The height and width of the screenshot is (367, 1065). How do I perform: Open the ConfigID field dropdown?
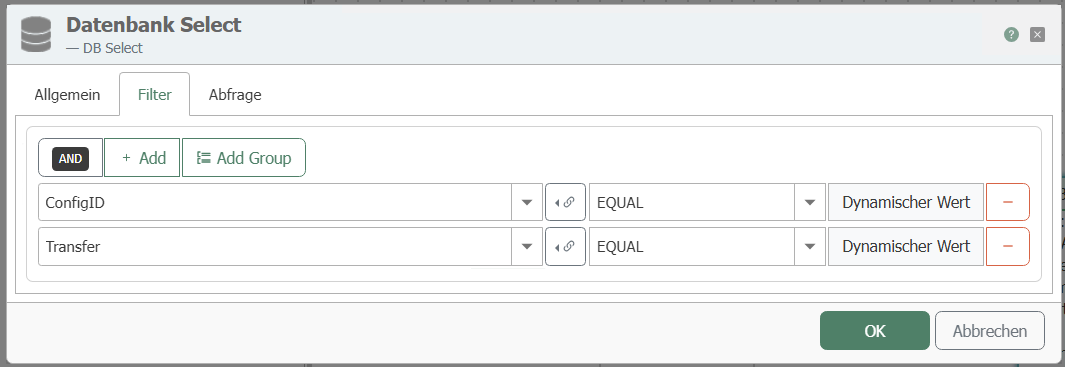click(527, 202)
